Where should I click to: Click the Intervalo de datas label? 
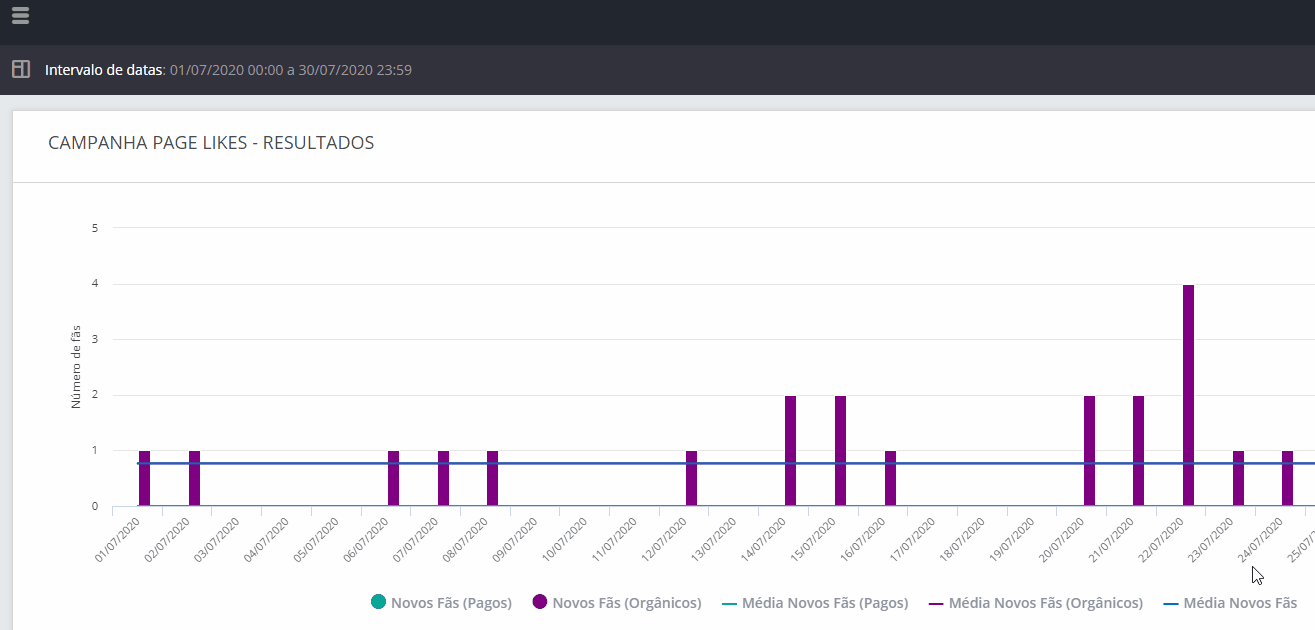[104, 70]
